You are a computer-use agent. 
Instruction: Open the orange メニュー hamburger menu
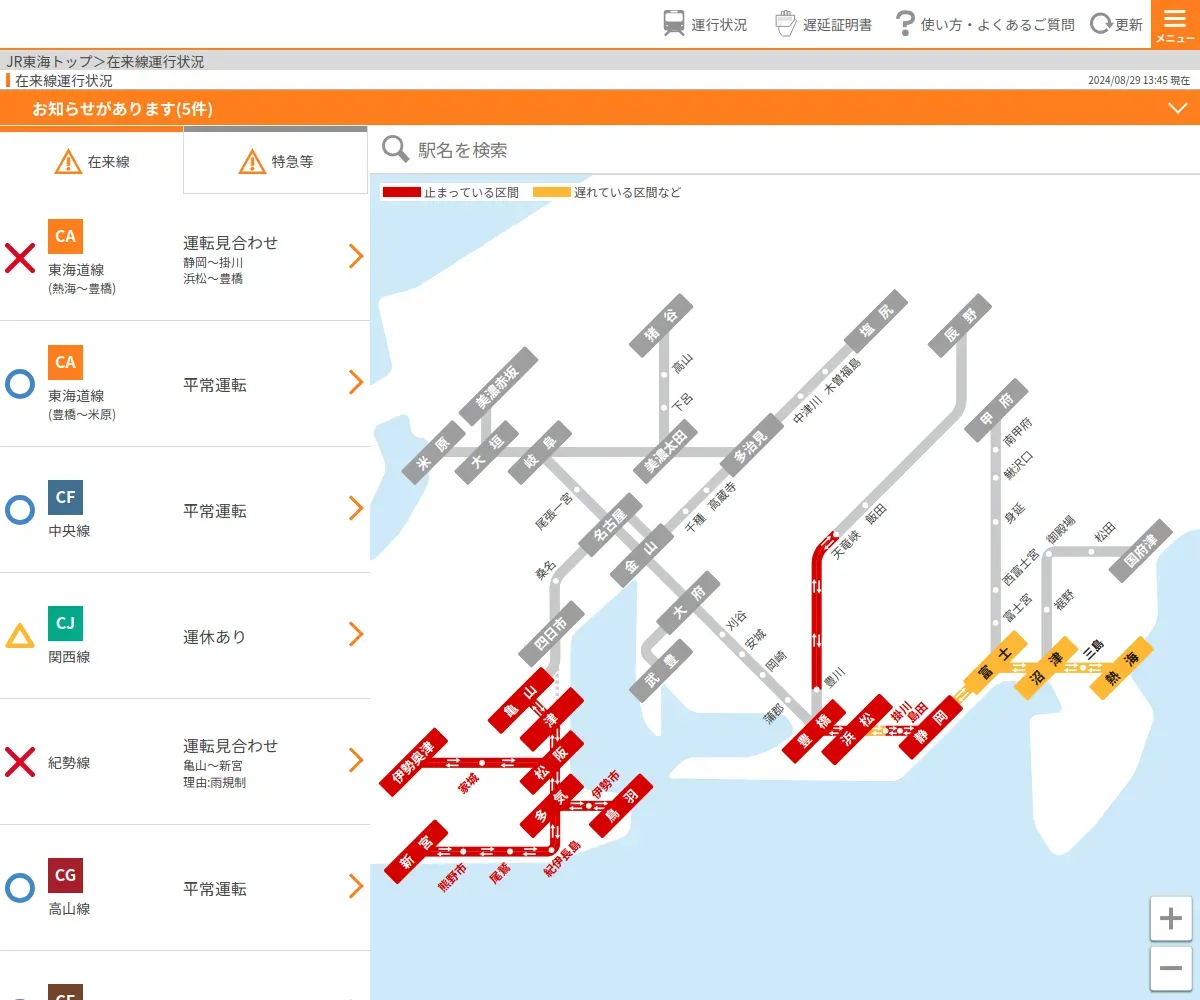pos(1175,24)
